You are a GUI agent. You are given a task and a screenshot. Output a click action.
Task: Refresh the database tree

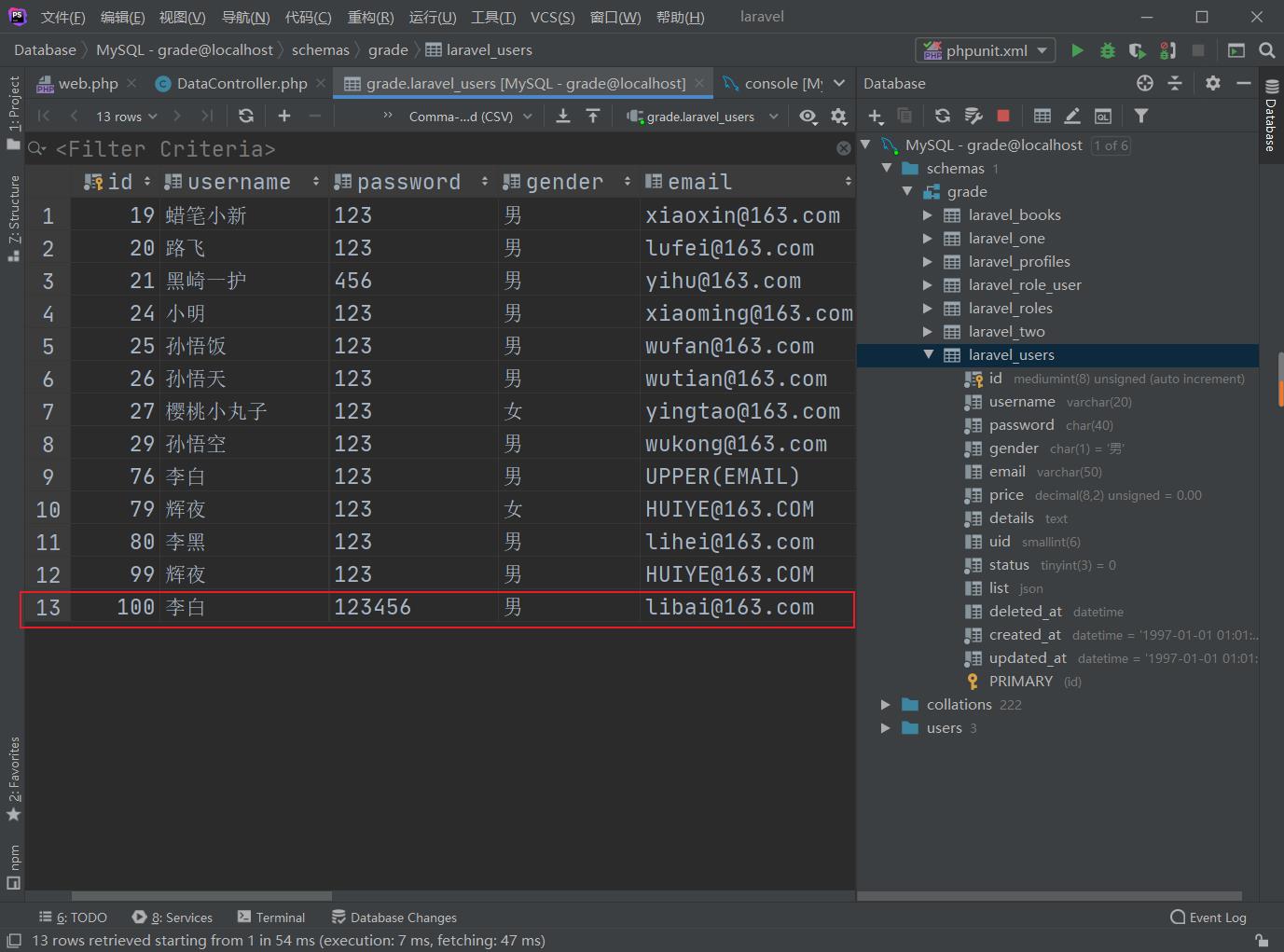pos(943,116)
